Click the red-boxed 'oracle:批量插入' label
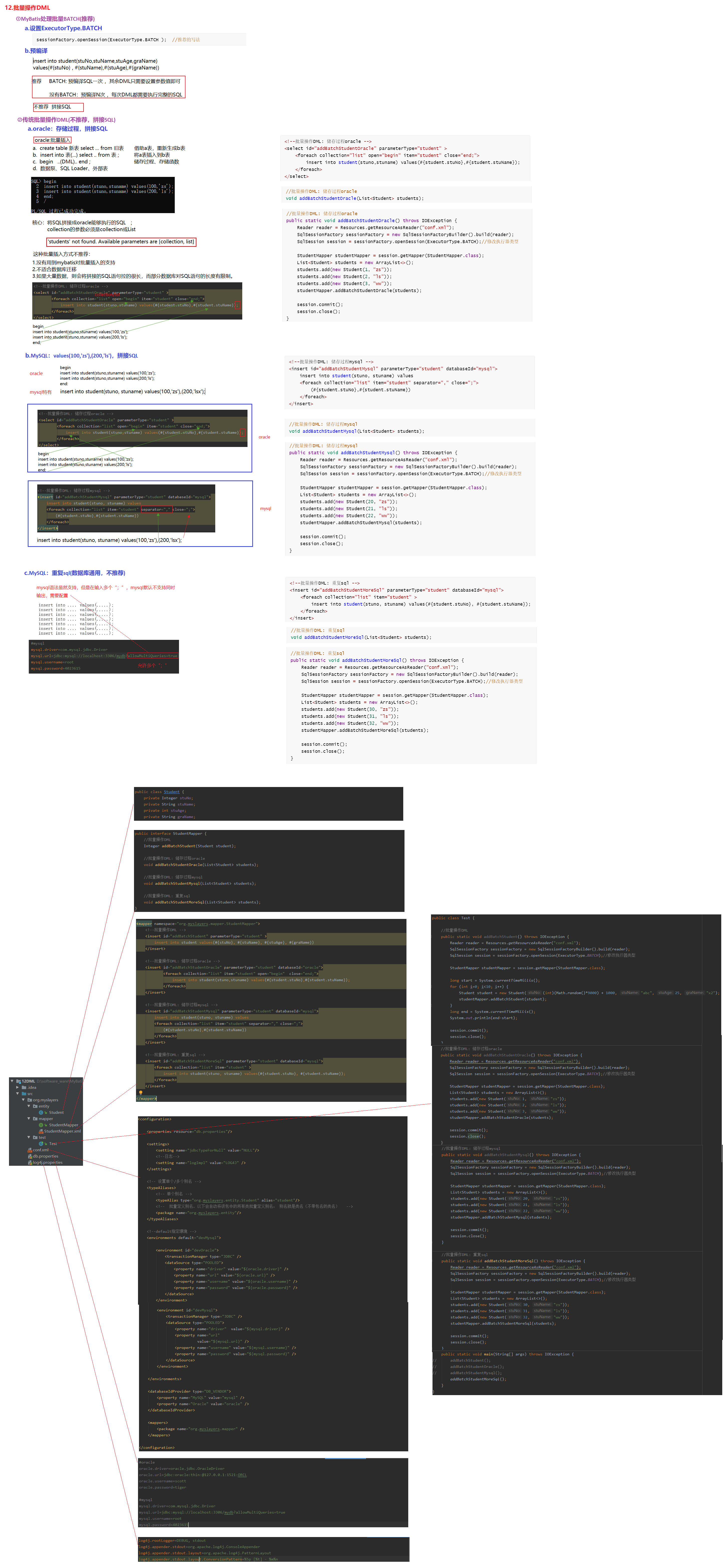The height and width of the screenshot is (1568, 728). pos(52,140)
